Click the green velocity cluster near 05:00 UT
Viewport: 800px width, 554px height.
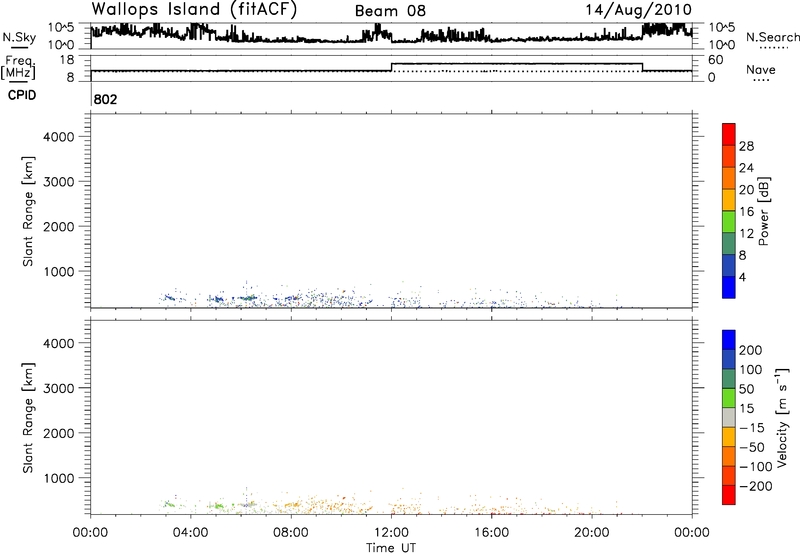(x=218, y=506)
